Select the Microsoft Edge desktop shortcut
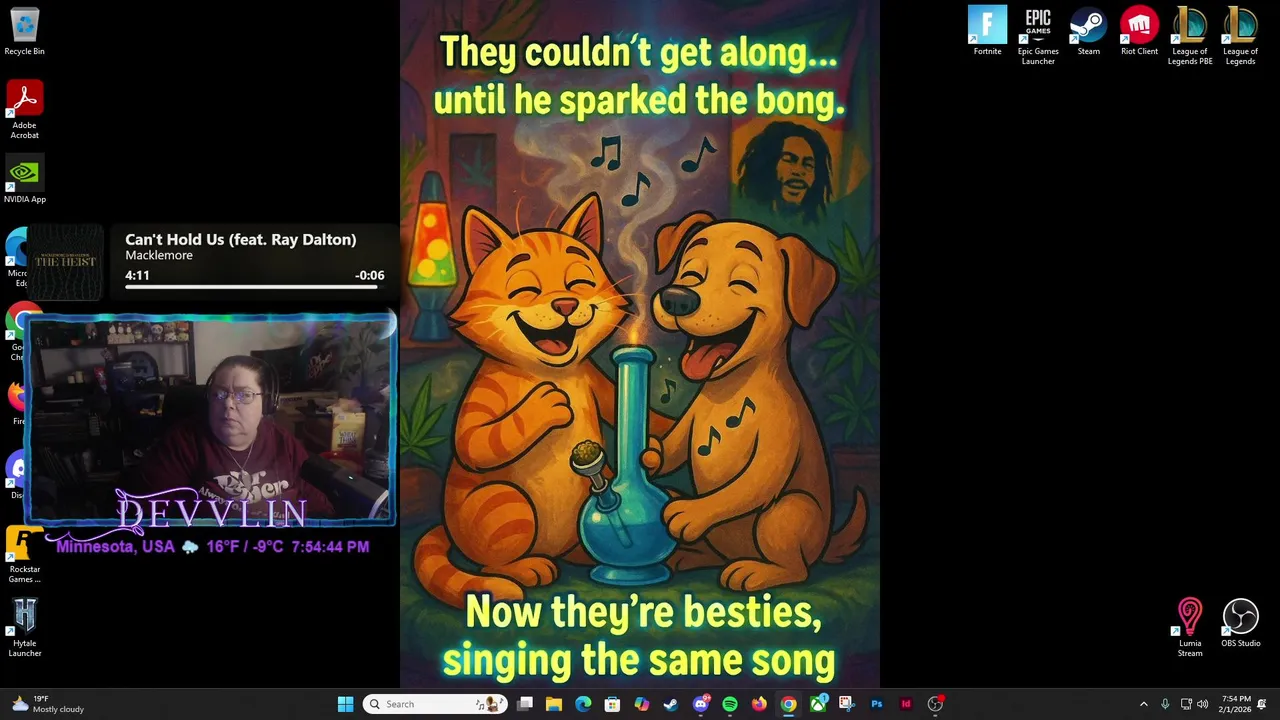Viewport: 1280px width, 720px height. tap(16, 257)
